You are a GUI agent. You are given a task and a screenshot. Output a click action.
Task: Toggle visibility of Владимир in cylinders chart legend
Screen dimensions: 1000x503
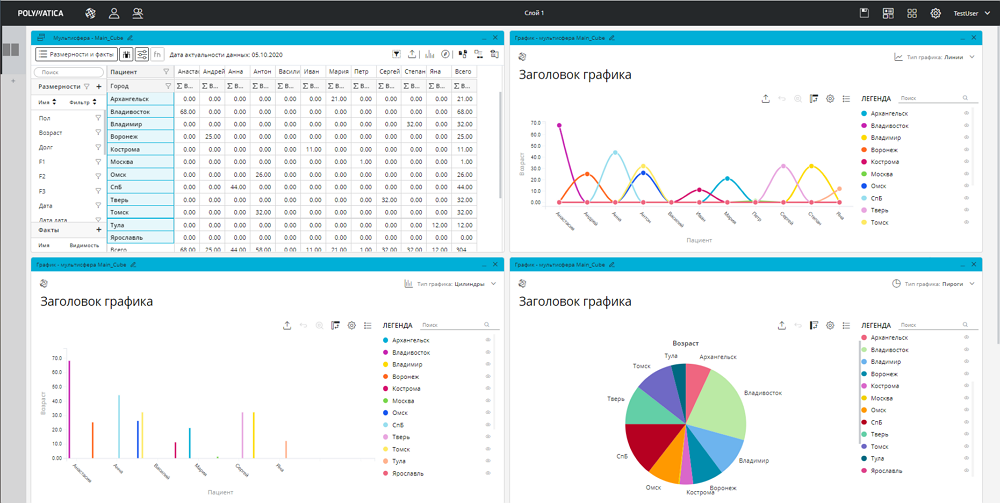coord(488,365)
